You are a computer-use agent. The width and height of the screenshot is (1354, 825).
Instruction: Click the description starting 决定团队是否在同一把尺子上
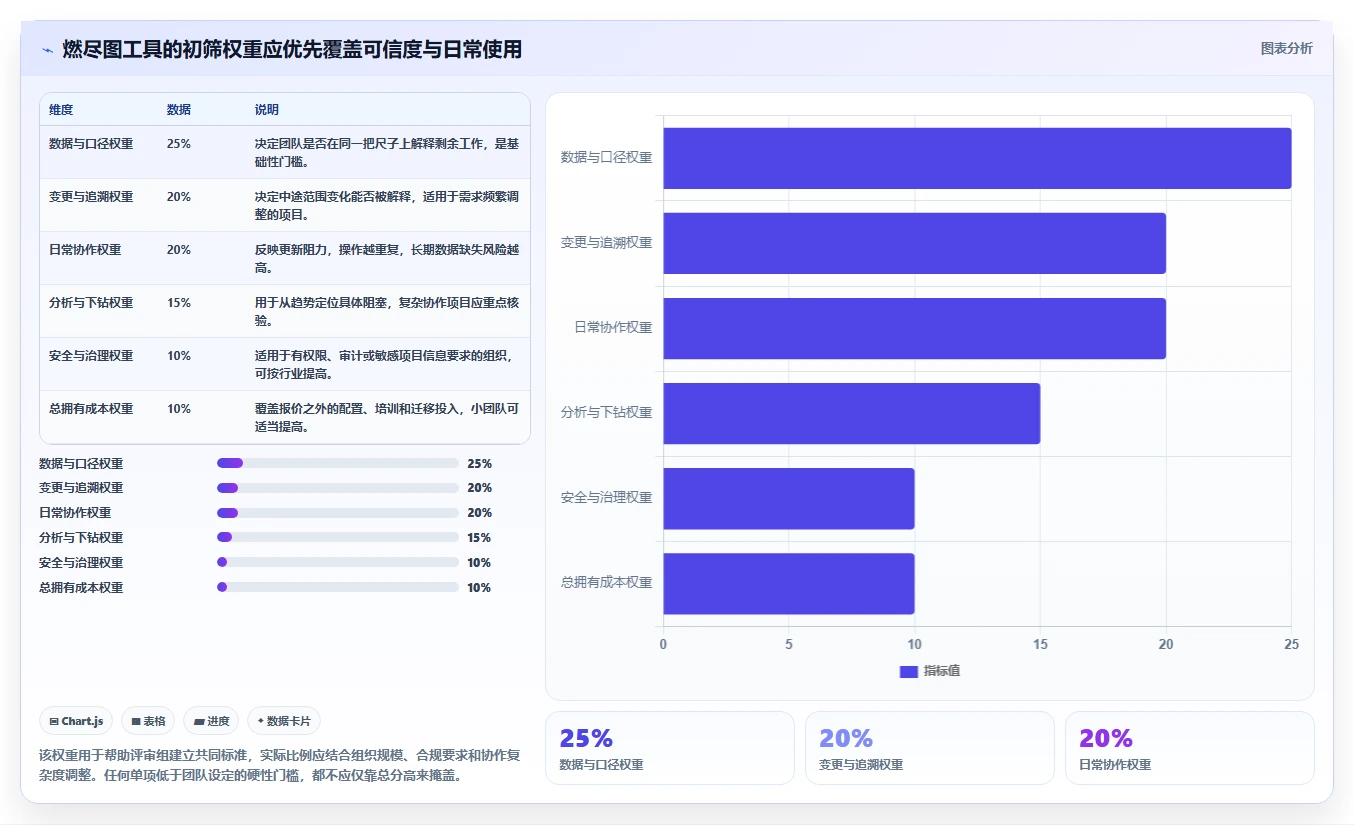(x=387, y=153)
